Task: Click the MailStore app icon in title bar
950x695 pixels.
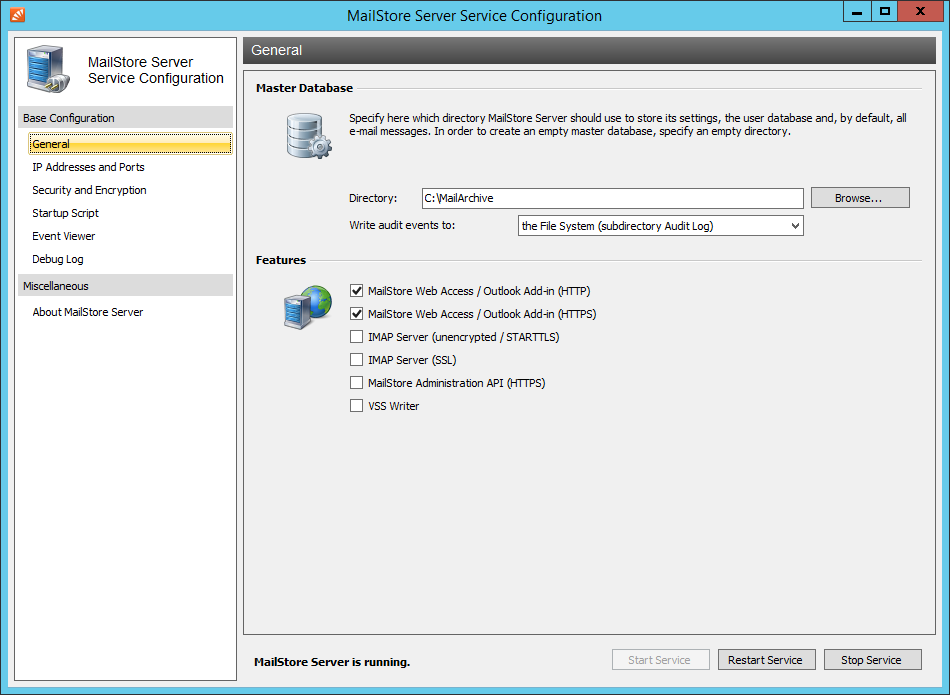Action: point(18,15)
